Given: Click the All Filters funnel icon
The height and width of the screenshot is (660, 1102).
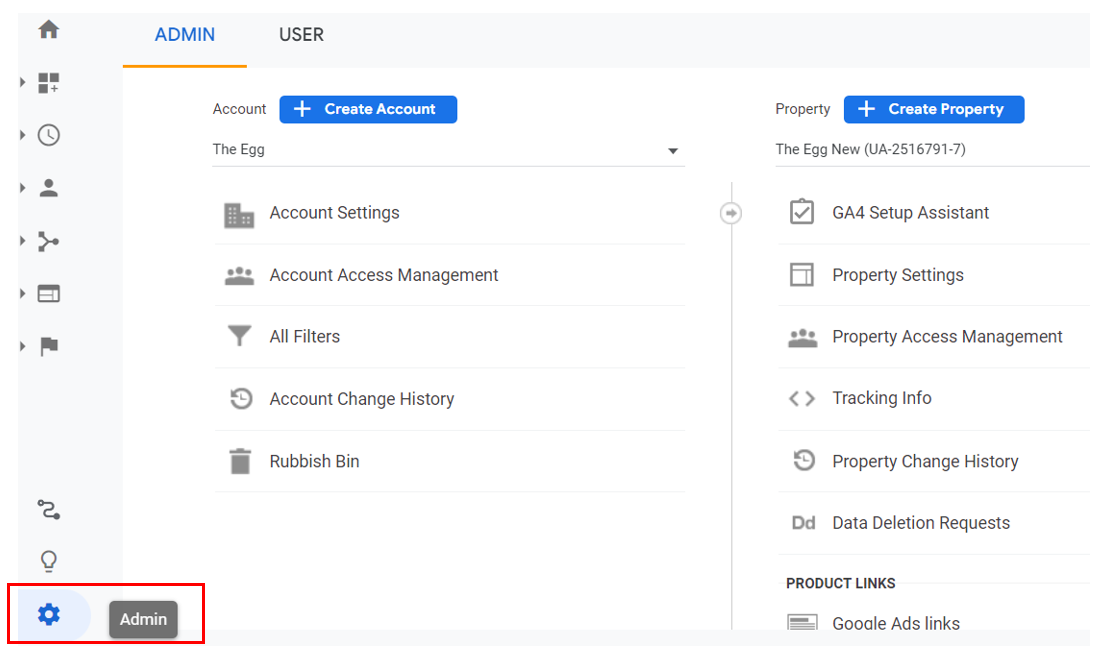Looking at the screenshot, I should (239, 336).
